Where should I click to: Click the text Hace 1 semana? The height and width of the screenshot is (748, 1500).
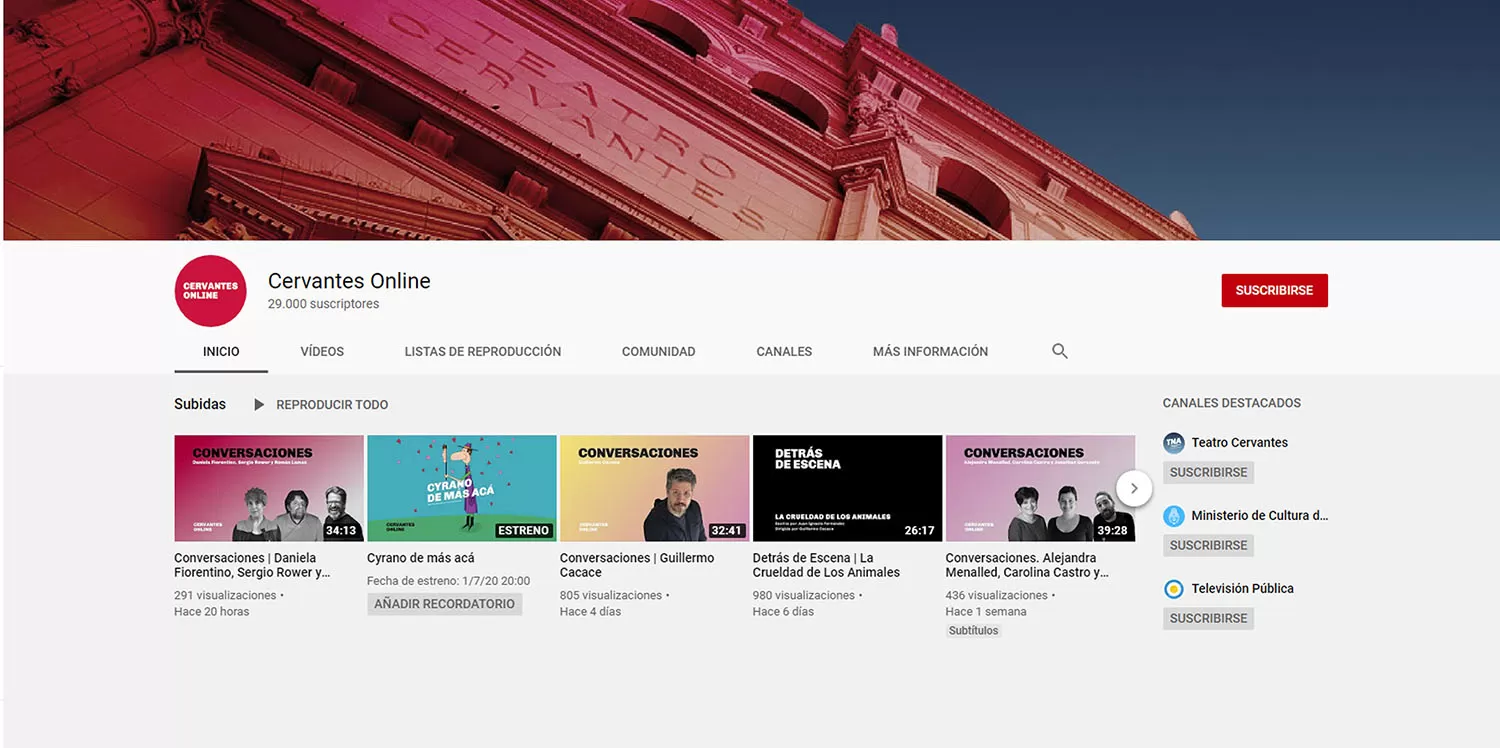(x=986, y=612)
